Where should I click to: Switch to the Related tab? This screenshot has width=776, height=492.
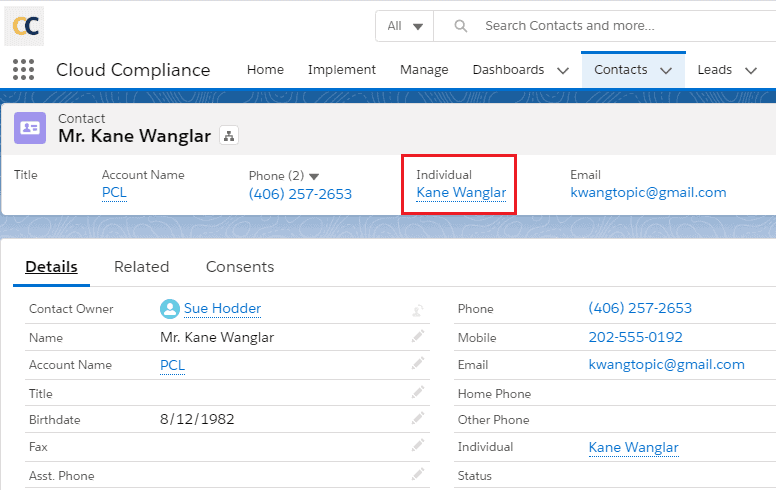pos(141,267)
